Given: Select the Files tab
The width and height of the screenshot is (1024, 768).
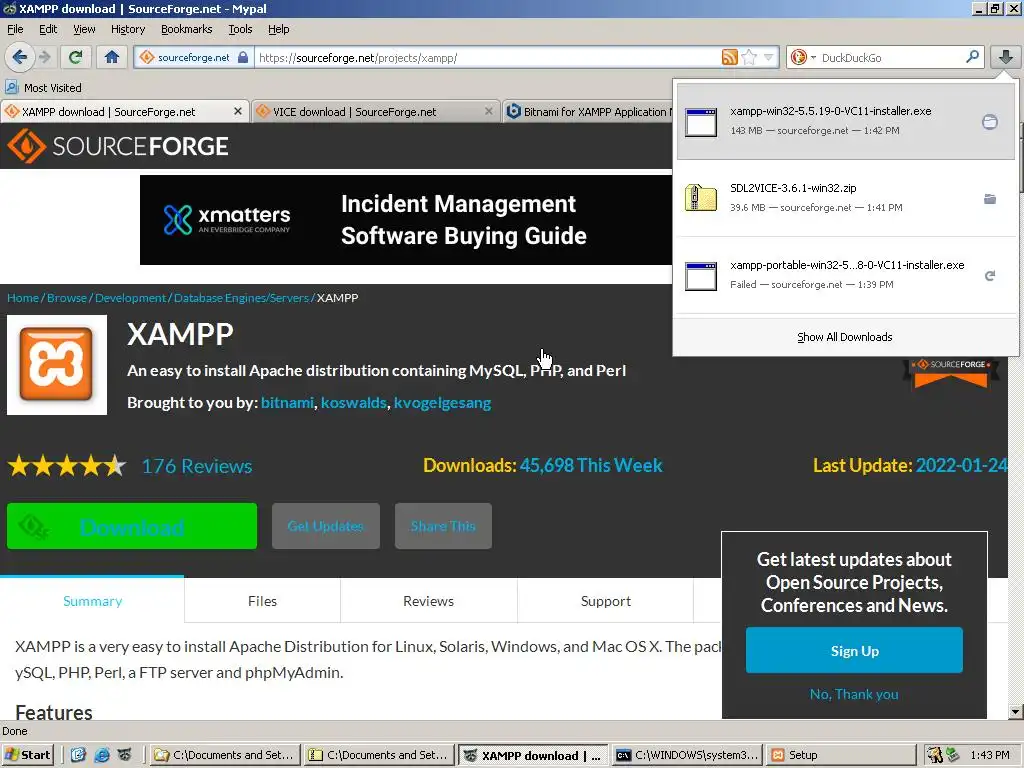Looking at the screenshot, I should [x=263, y=601].
